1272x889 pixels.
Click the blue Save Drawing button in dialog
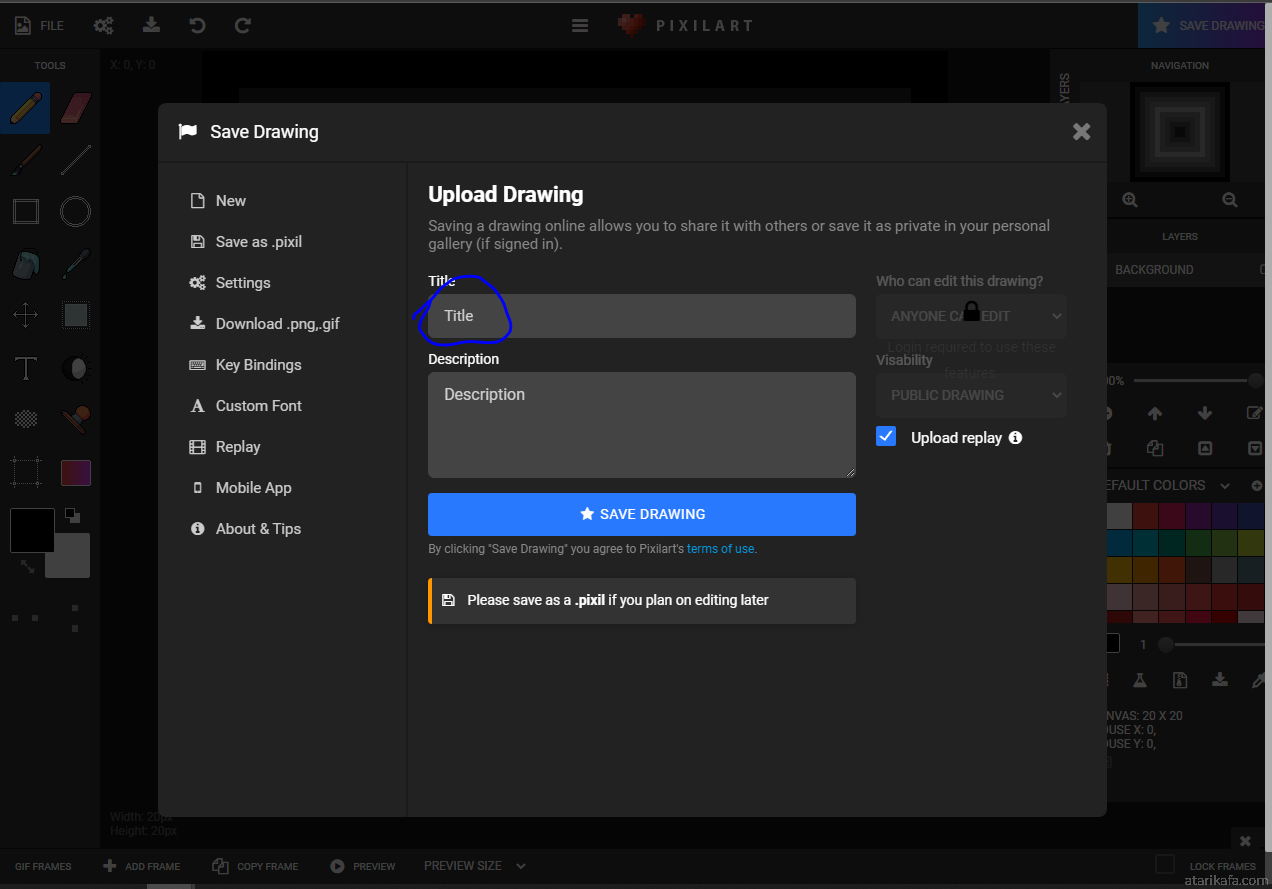tap(642, 514)
